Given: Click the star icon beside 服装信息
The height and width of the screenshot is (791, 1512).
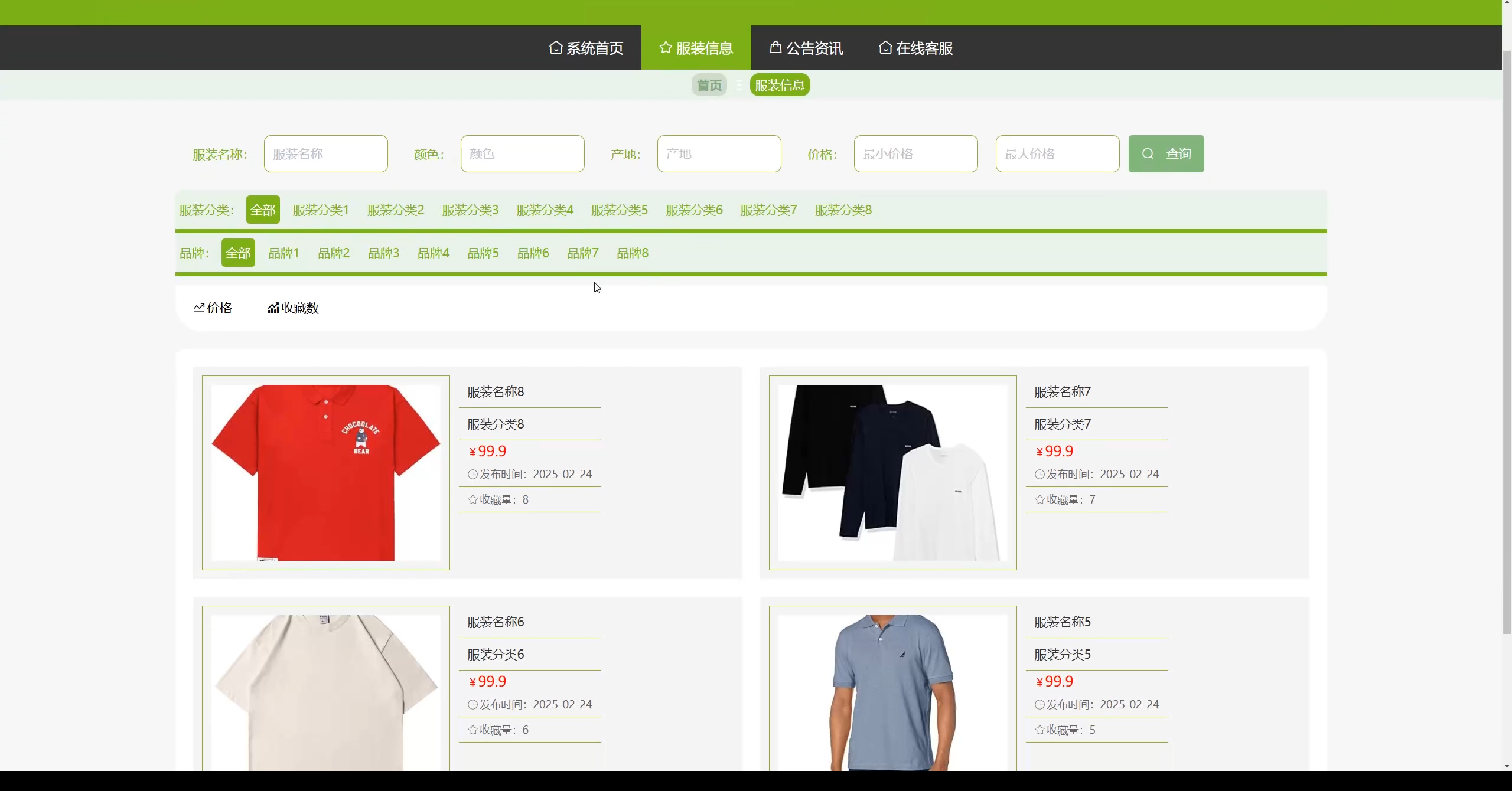Looking at the screenshot, I should 666,47.
